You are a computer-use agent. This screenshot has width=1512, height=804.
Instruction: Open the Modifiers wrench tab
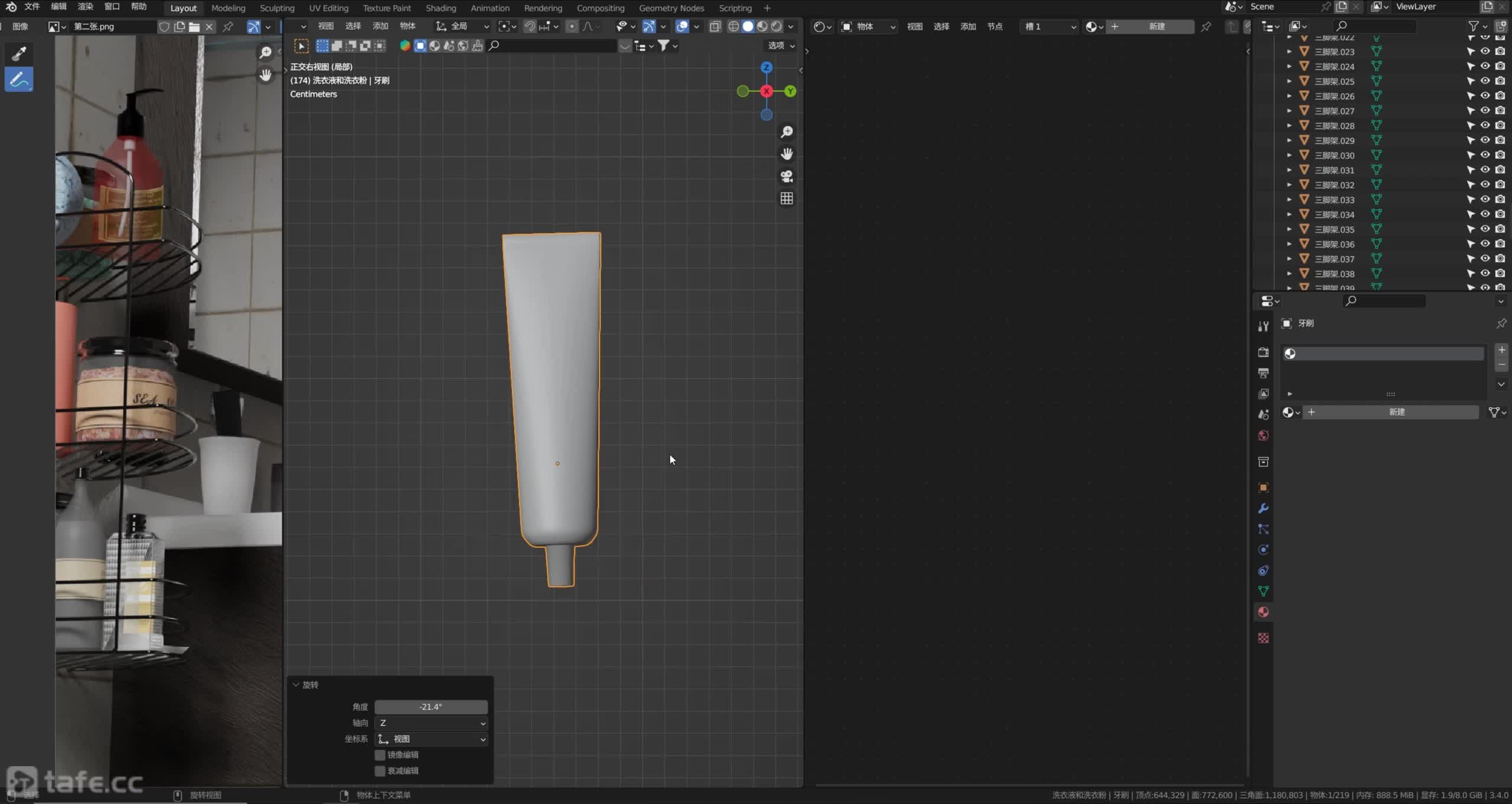tap(1263, 508)
